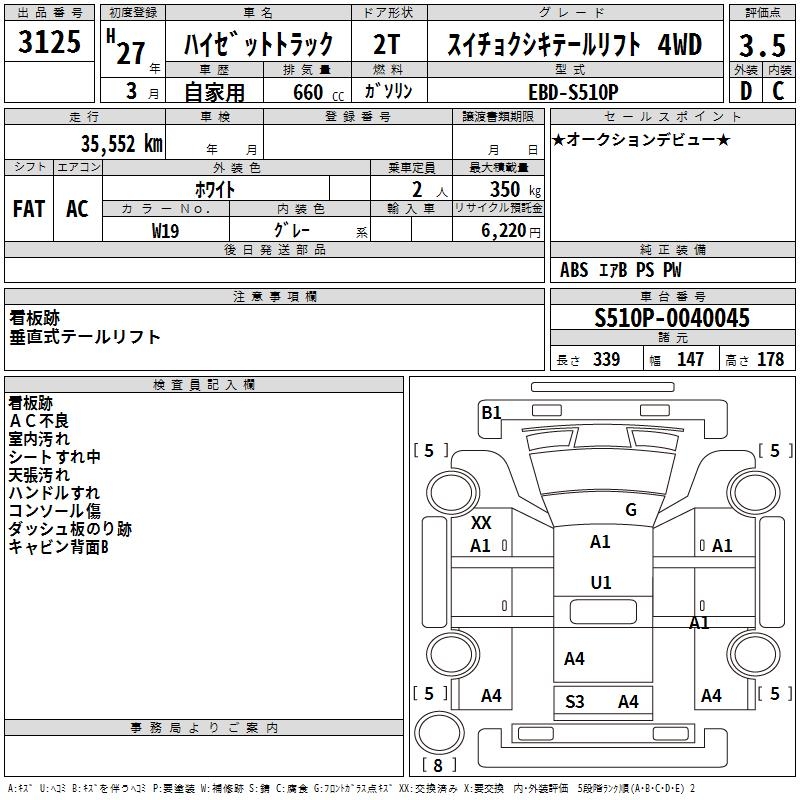The height and width of the screenshot is (800, 800).
Task: Click the recycle deposit 6,220 yen value
Action: point(512,230)
